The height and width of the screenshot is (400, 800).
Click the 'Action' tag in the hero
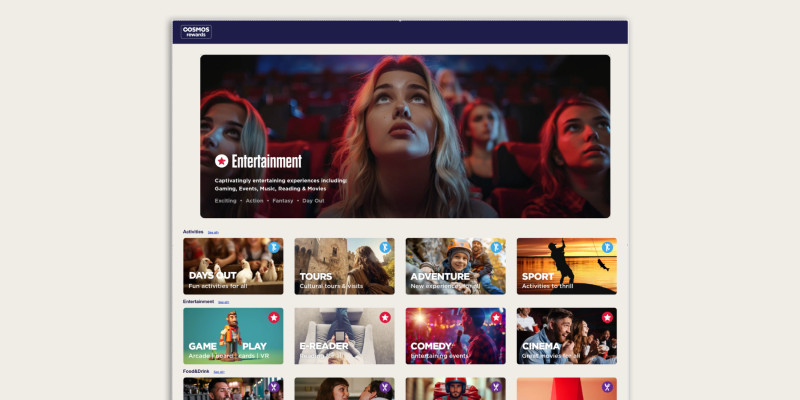coord(255,201)
